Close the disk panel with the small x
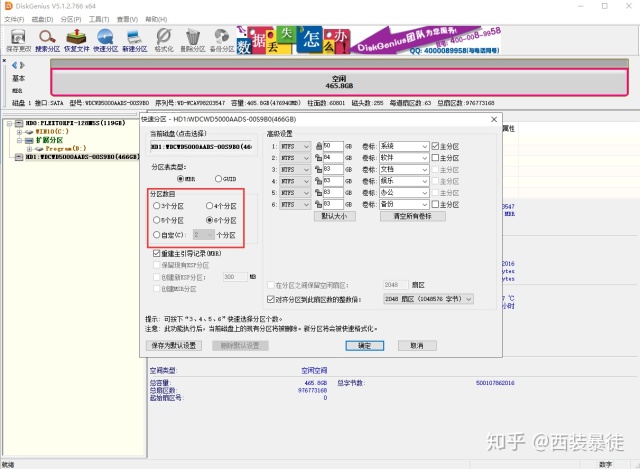 pyautogui.click(x=4, y=60)
